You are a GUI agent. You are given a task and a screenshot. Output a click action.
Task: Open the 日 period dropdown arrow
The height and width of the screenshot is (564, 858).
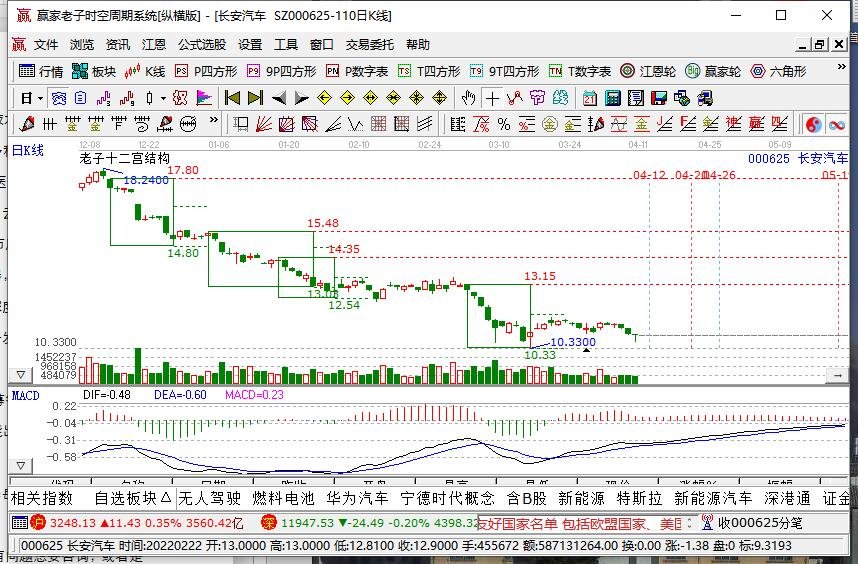coord(40,98)
